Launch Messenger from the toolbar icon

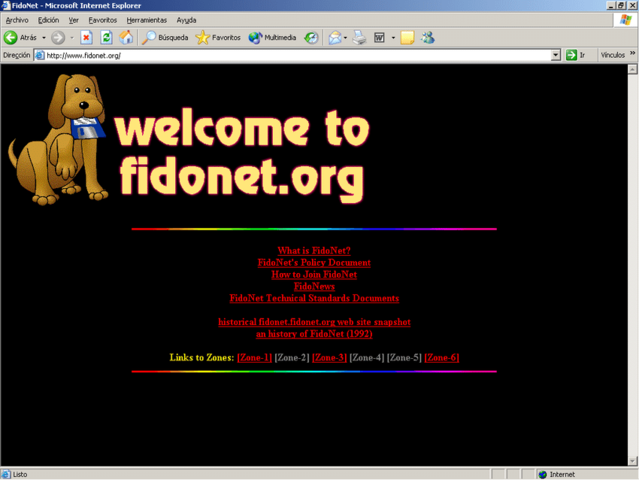[428, 37]
